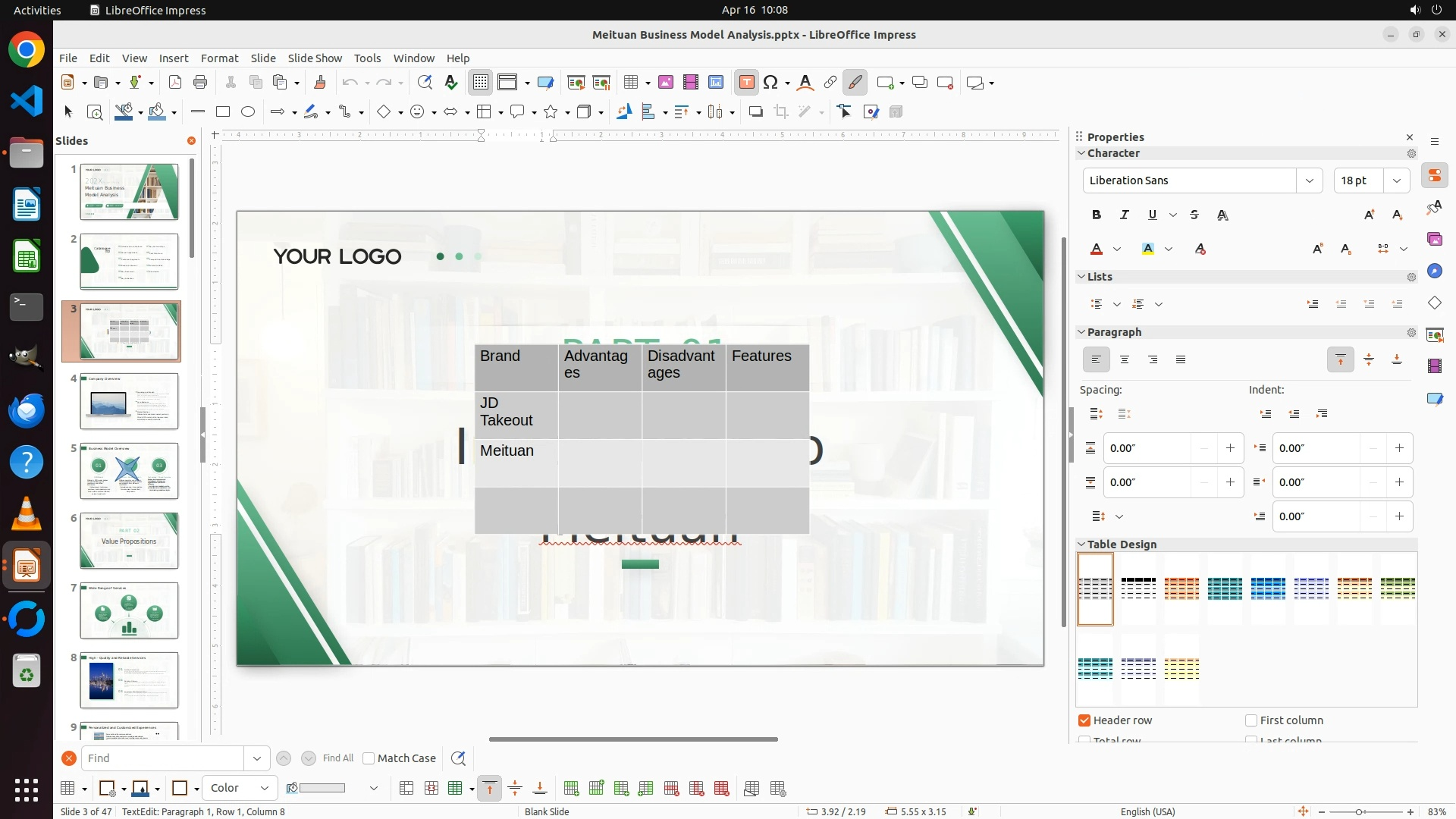Click the zoom slider in status bar
1456x819 pixels.
tap(1358, 811)
